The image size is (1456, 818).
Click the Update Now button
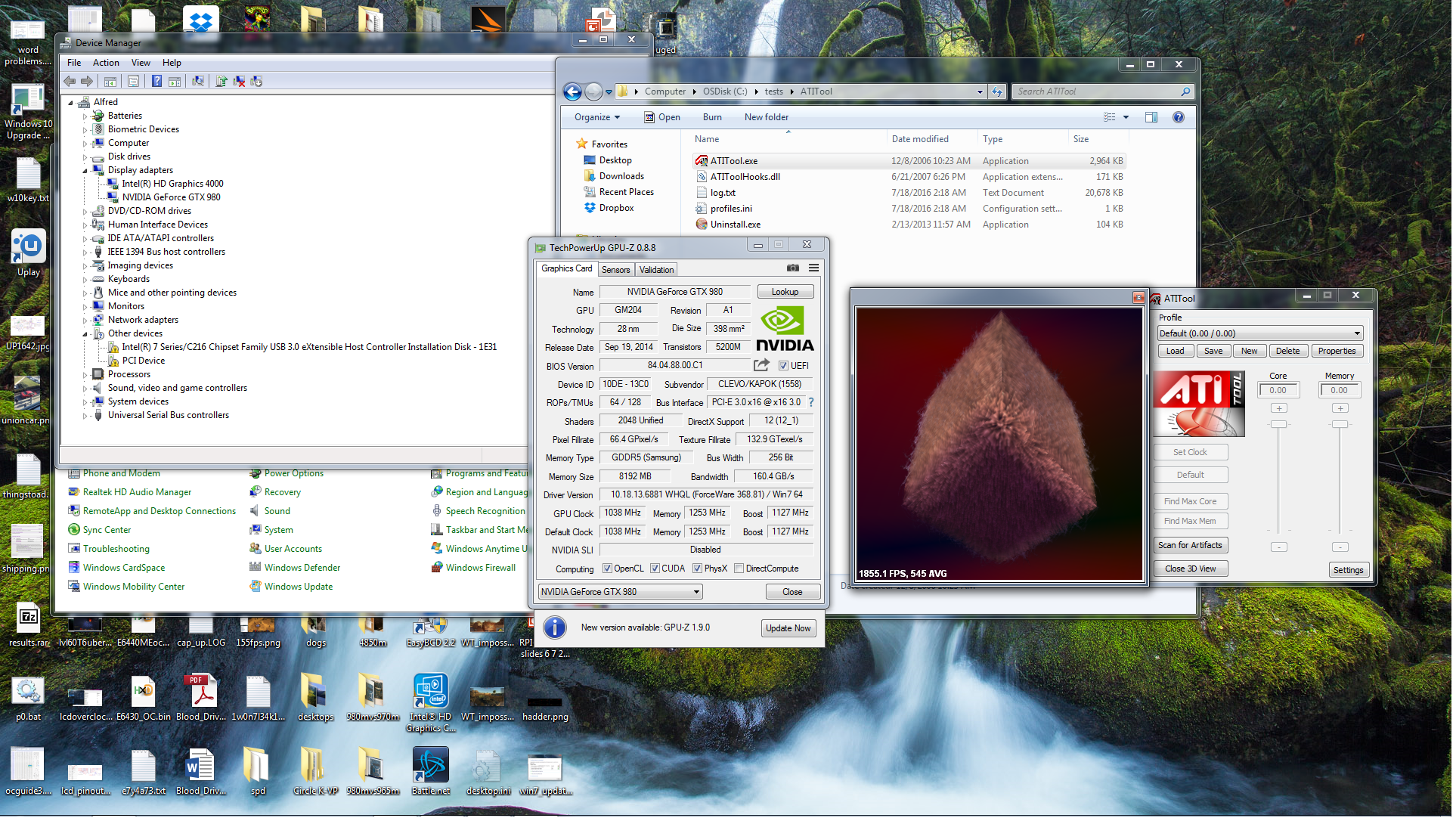pos(790,629)
